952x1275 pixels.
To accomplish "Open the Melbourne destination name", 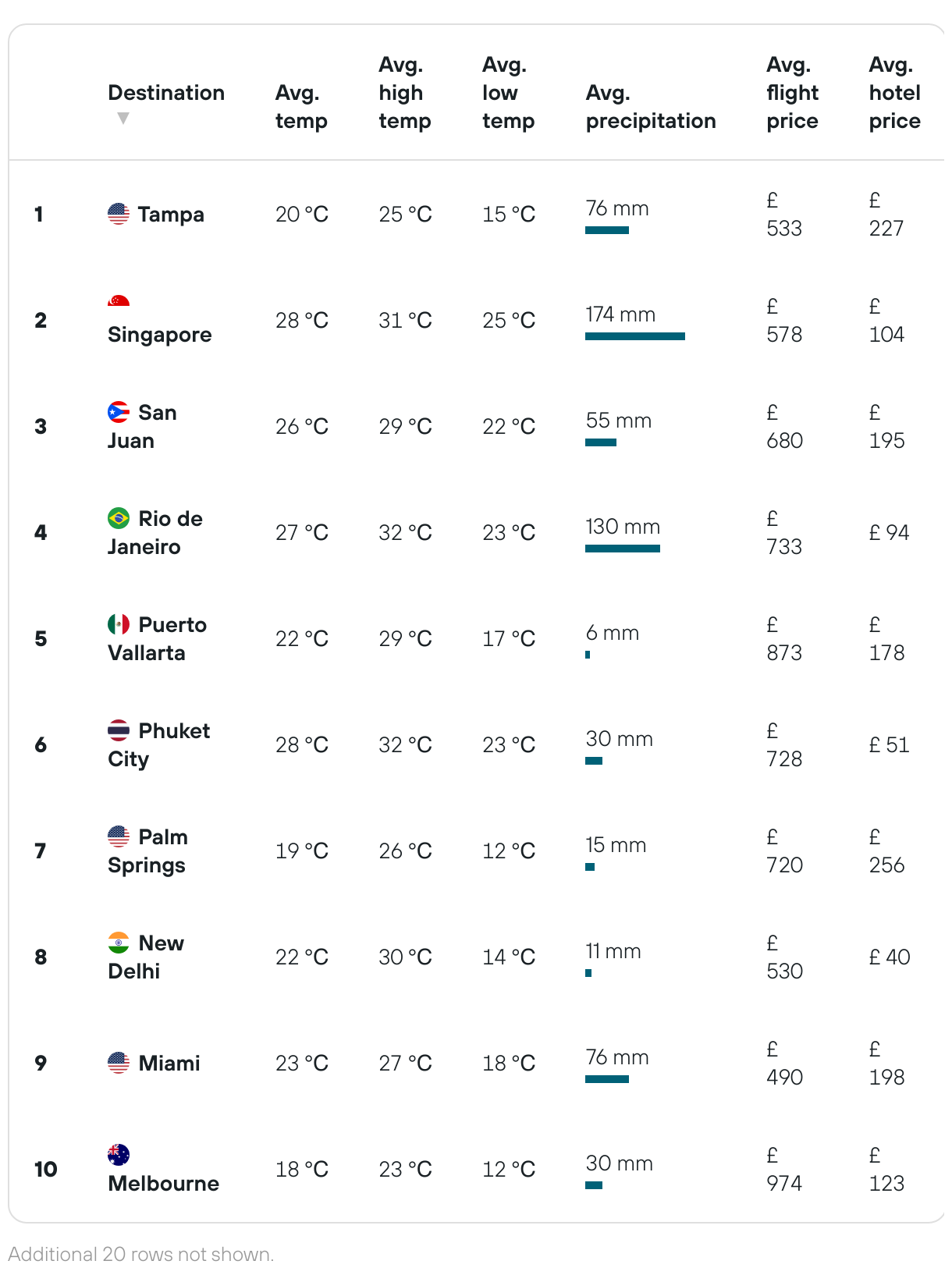I will tap(164, 1184).
